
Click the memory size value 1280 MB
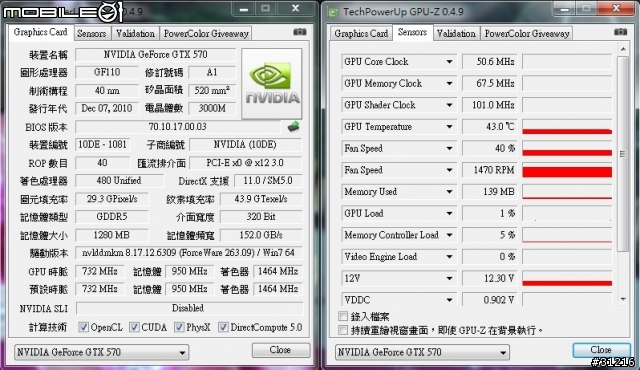point(111,235)
